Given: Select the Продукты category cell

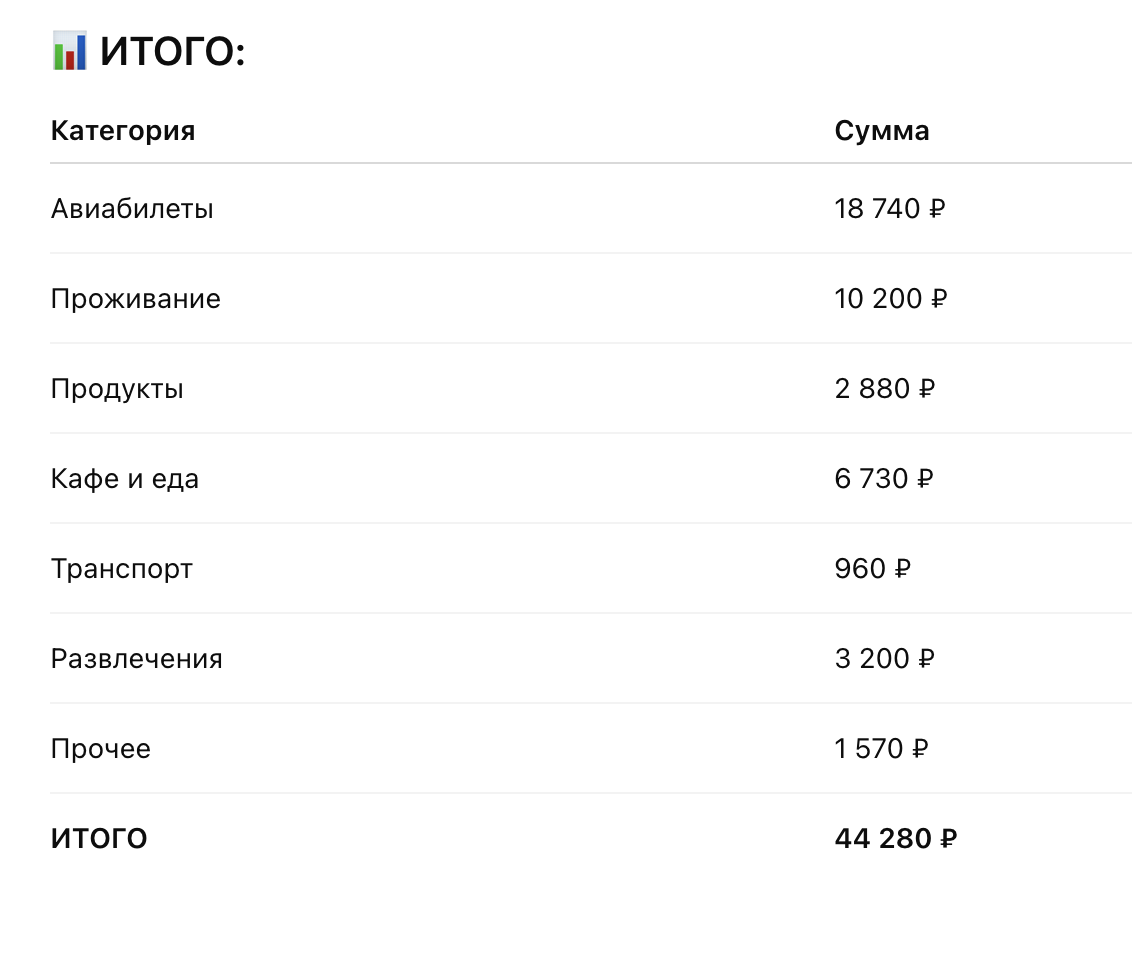Looking at the screenshot, I should coord(117,389).
